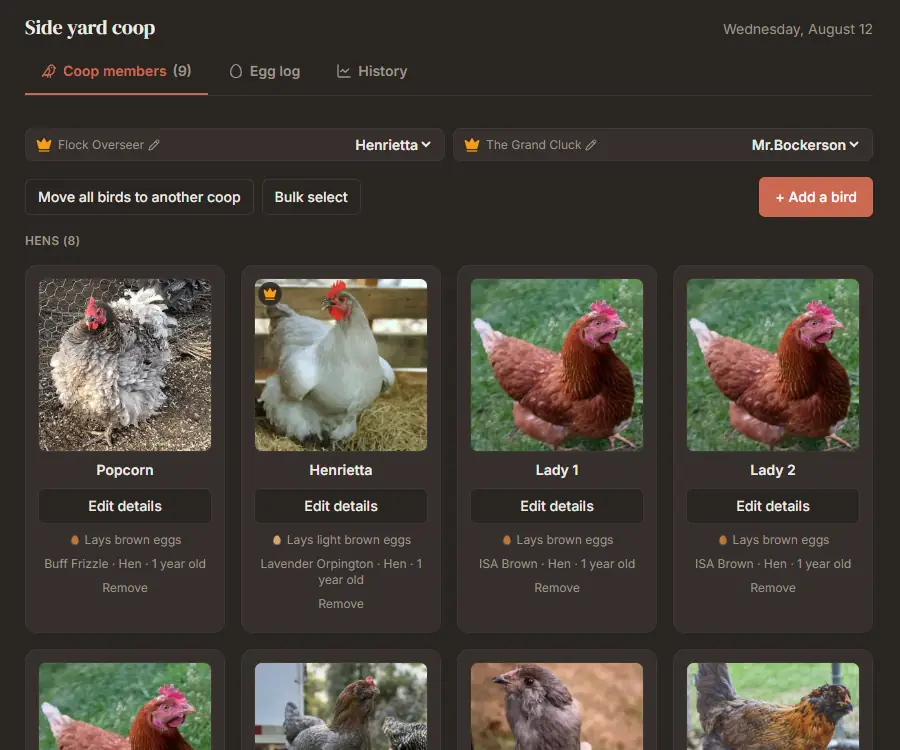Open Lady 1's photo thumbnail
Screen dimensions: 900x750
557,365
